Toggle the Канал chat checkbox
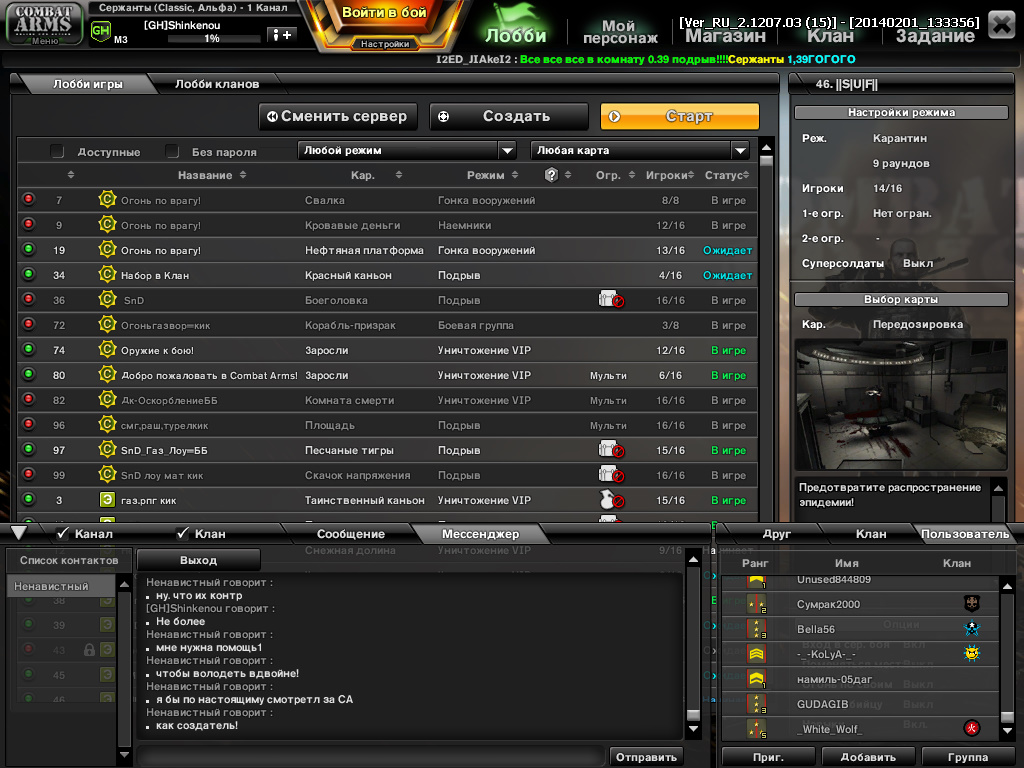Viewport: 1024px width, 768px height. coord(63,534)
